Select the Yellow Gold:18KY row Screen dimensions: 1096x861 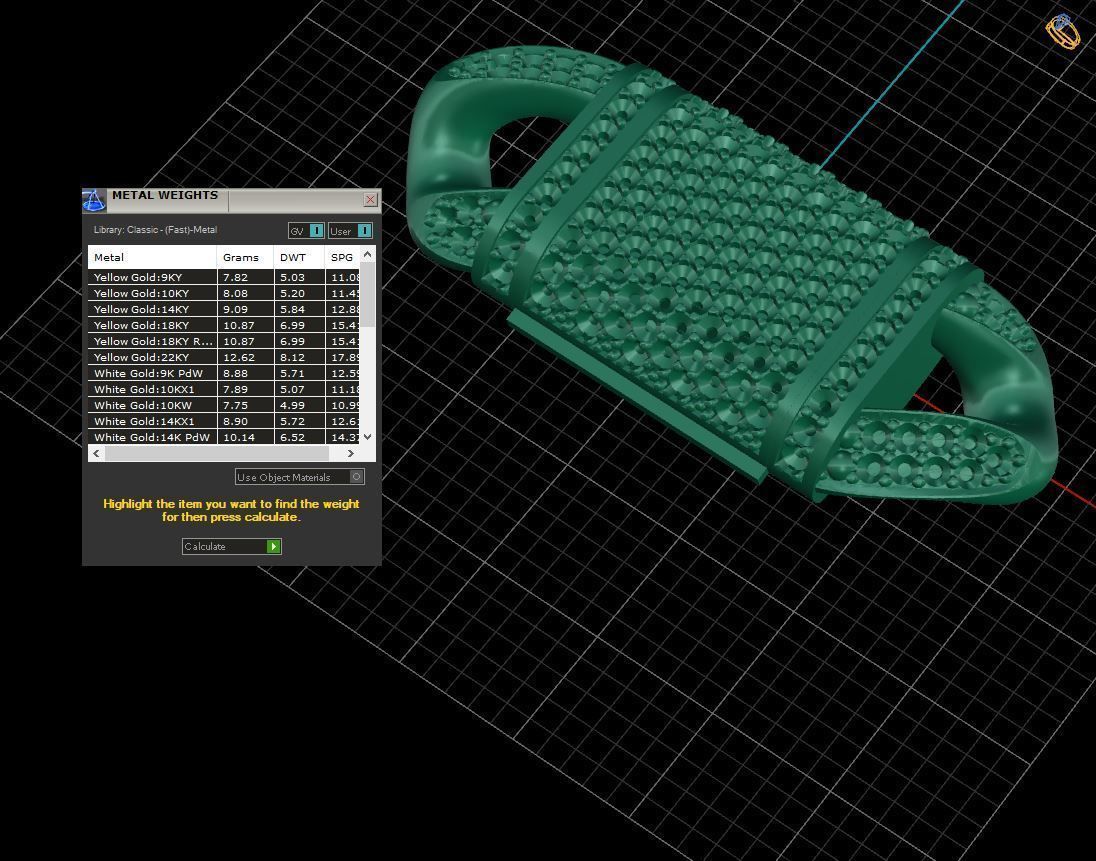(224, 325)
